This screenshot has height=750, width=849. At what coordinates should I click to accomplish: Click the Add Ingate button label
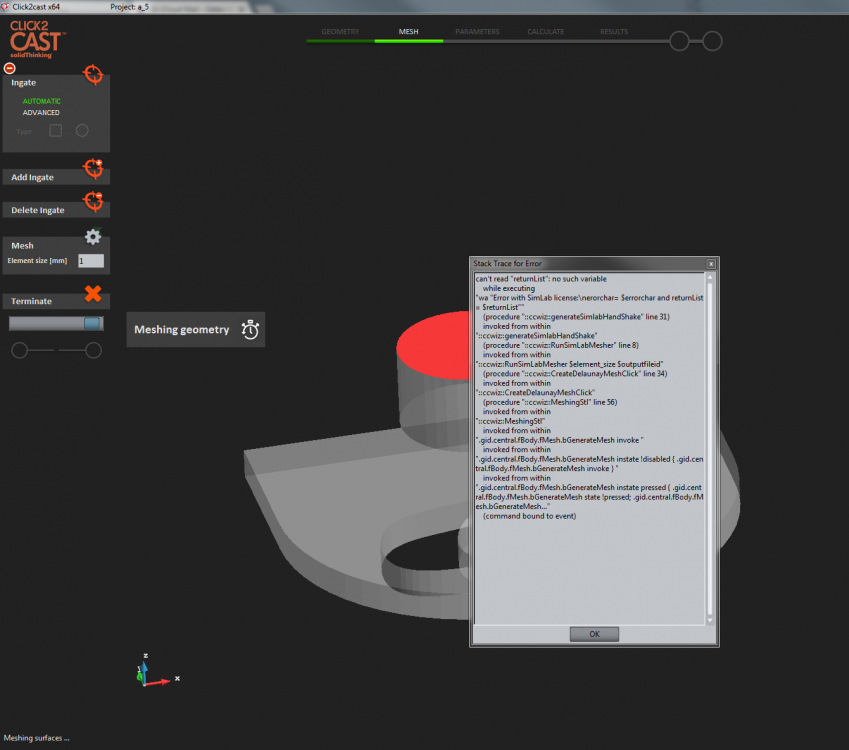pos(32,177)
